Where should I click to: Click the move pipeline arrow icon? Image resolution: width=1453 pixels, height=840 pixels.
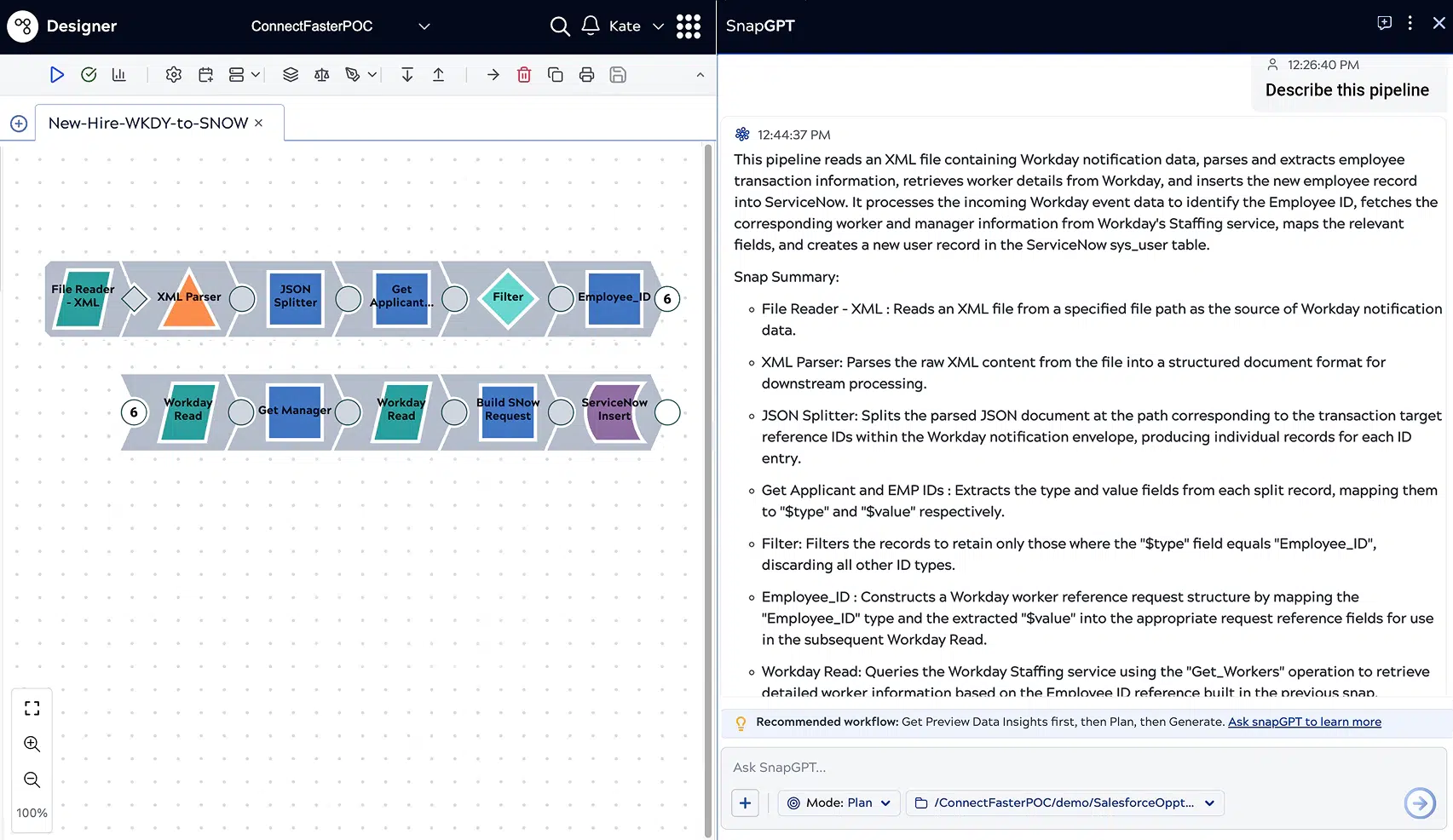click(493, 75)
